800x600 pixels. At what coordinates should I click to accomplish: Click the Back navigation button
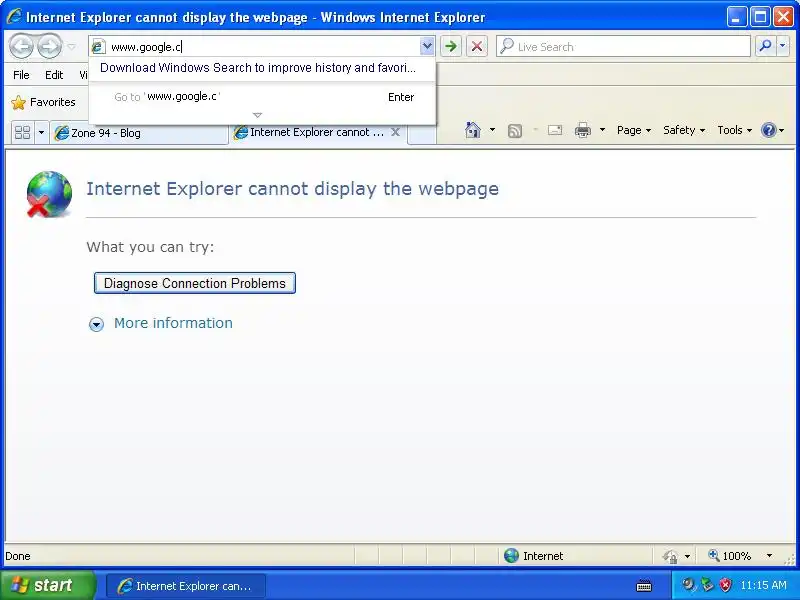pyautogui.click(x=21, y=47)
